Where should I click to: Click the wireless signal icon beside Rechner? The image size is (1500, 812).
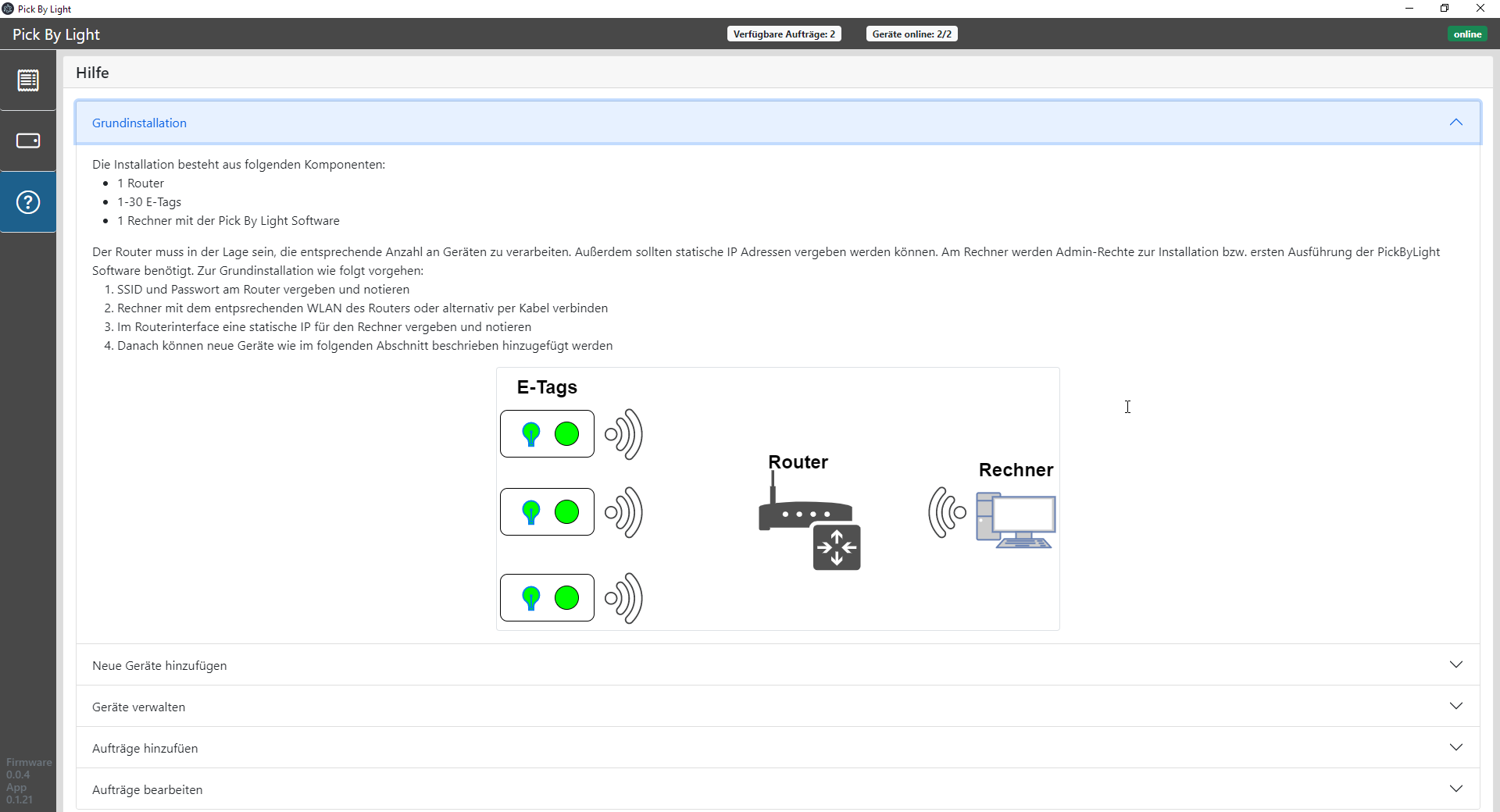tap(947, 512)
